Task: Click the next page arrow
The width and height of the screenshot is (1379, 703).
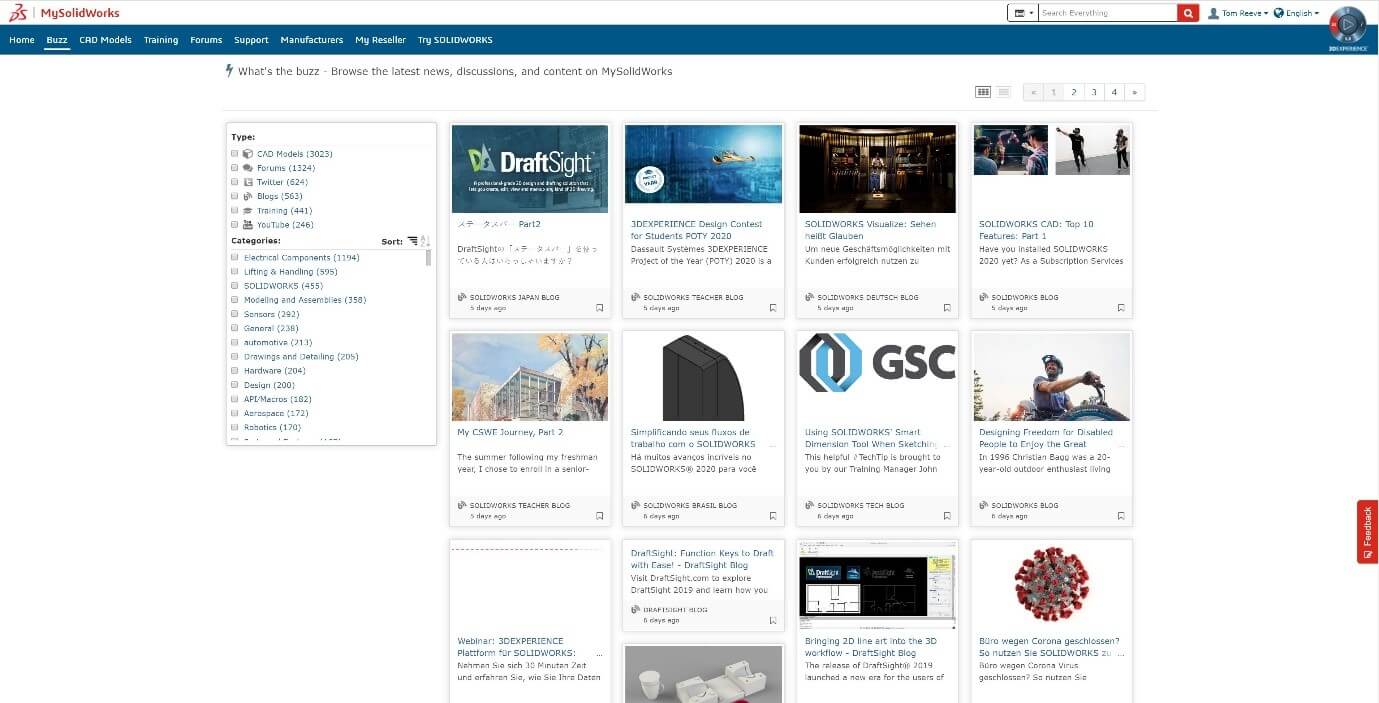Action: click(1134, 92)
